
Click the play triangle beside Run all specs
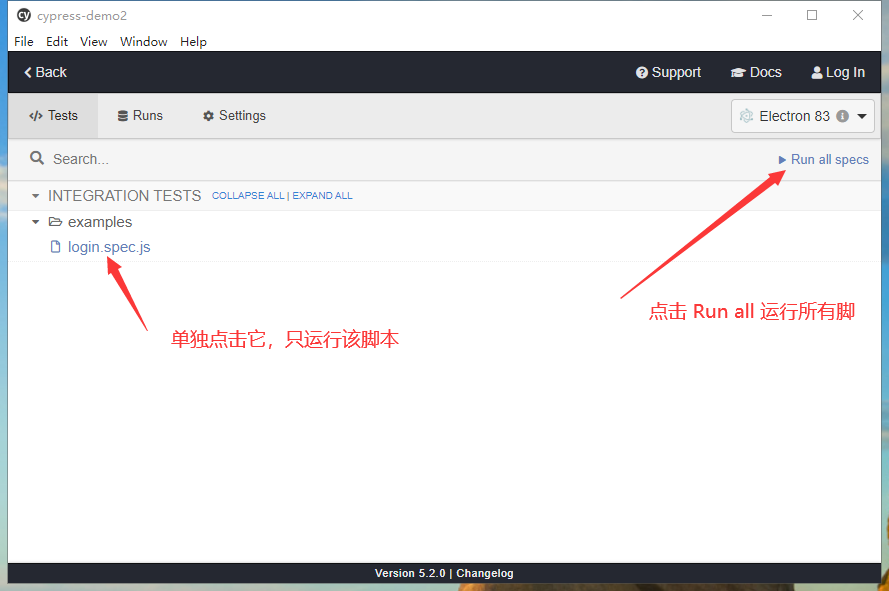click(x=782, y=160)
